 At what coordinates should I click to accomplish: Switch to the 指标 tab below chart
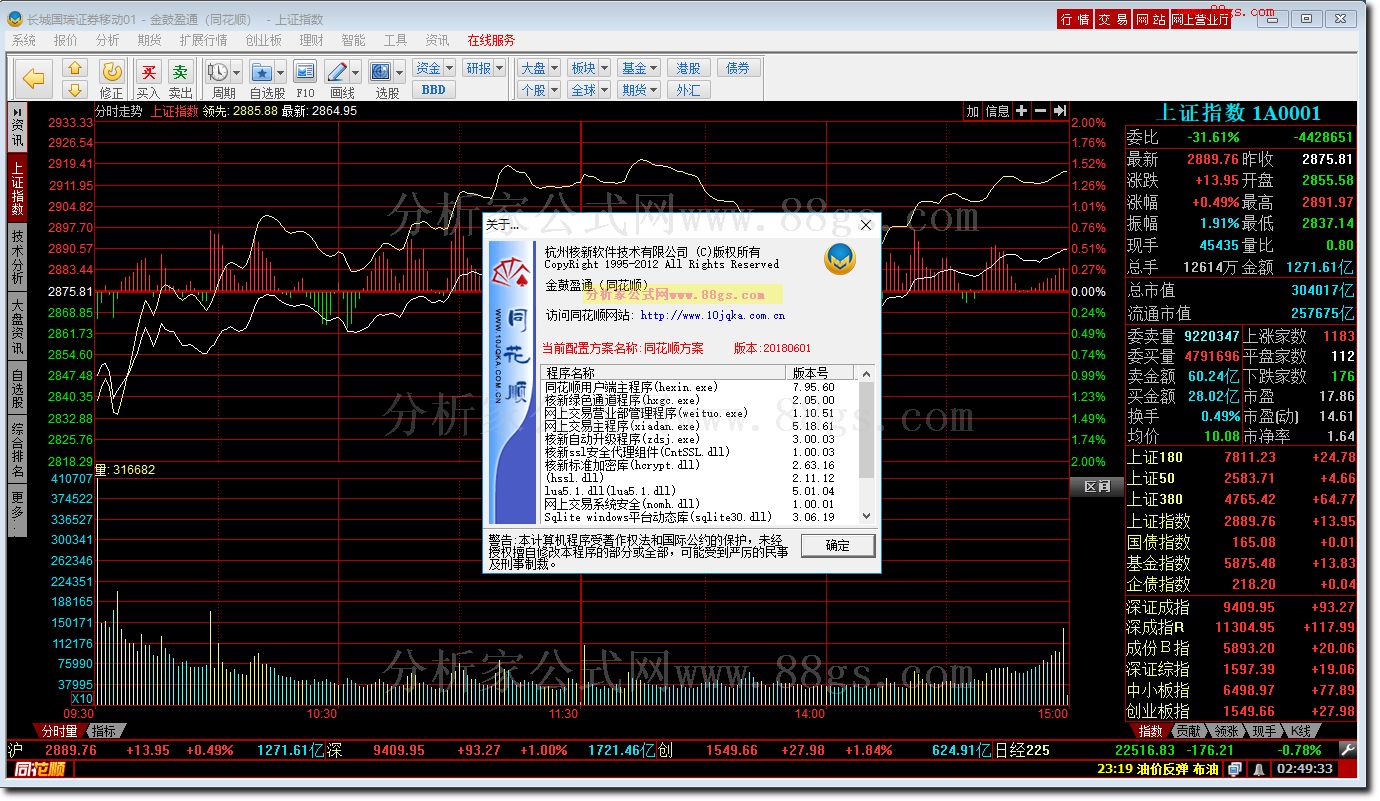(104, 731)
